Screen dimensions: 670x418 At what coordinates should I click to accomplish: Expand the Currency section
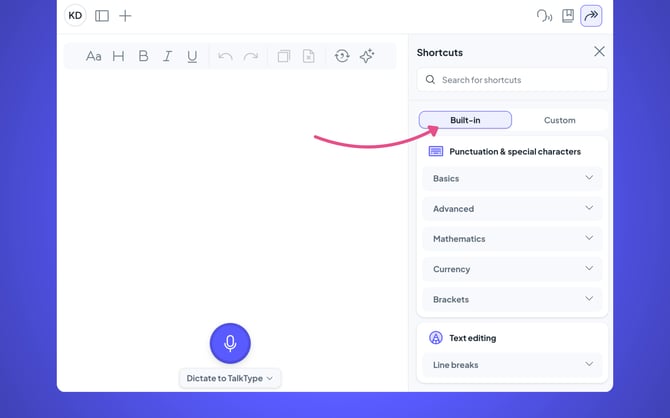tap(512, 269)
